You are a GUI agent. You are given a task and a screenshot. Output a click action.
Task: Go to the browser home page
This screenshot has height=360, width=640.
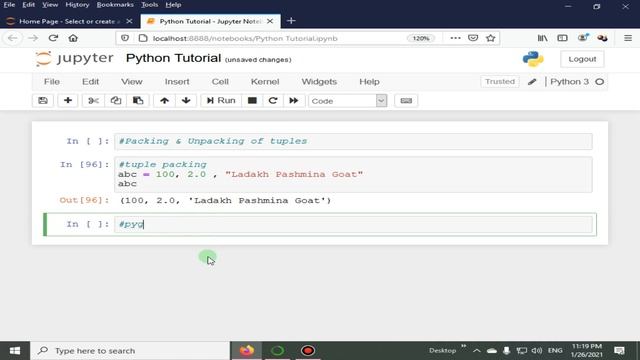click(x=73, y=38)
